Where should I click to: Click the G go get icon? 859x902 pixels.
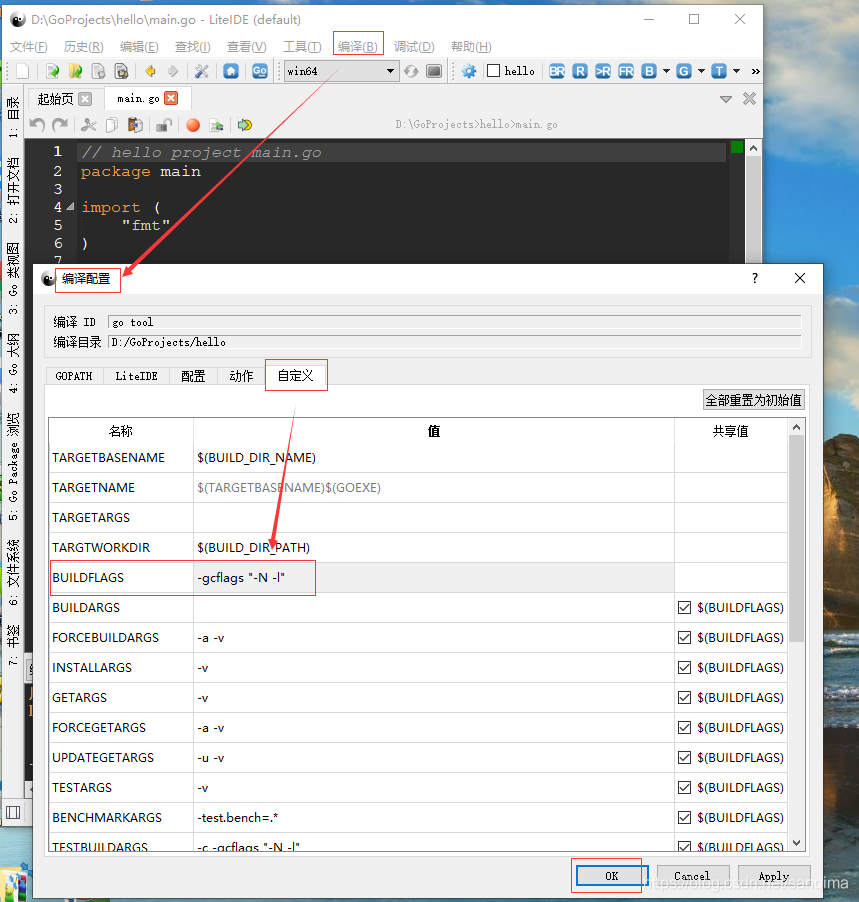tap(684, 71)
